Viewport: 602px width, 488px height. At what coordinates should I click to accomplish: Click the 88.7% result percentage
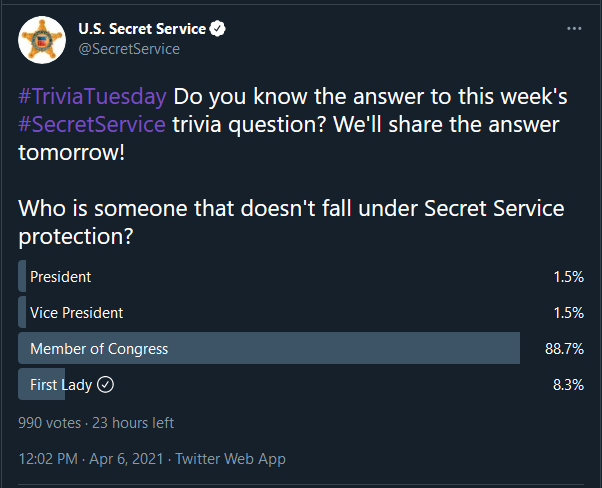coord(564,349)
